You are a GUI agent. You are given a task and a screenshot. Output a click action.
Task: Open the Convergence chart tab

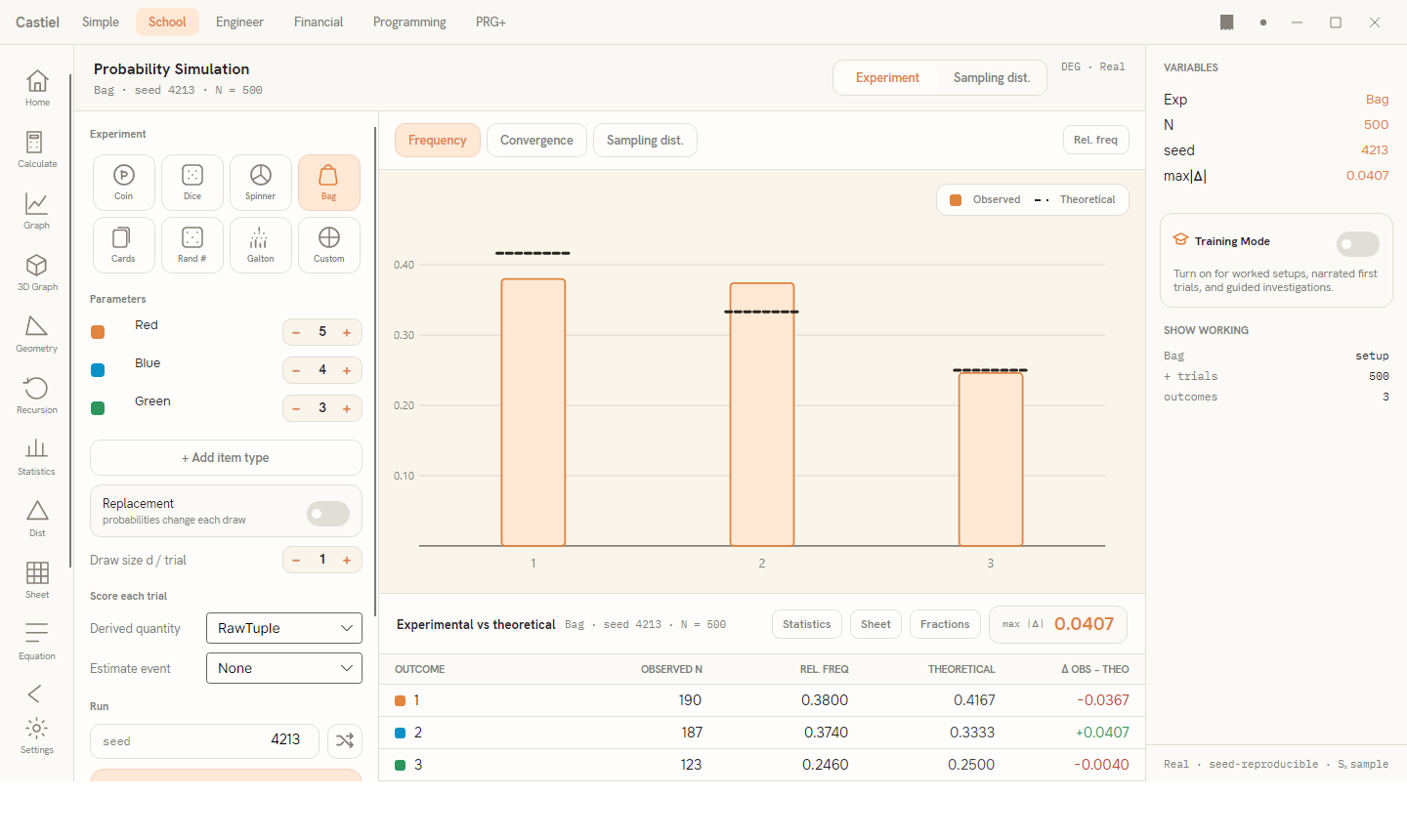536,140
